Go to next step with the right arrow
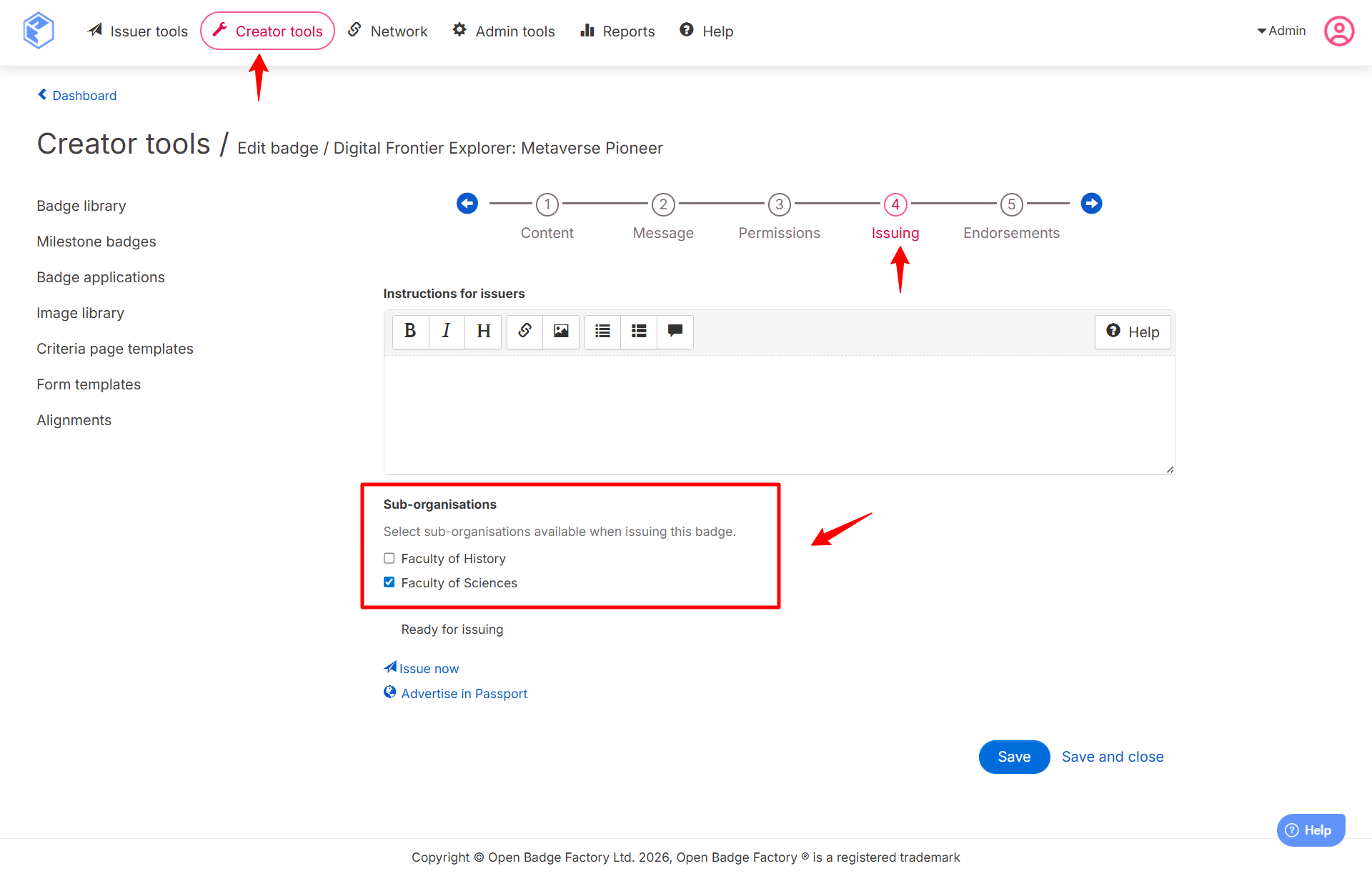Screen dimensions: 1372x876 point(1091,204)
